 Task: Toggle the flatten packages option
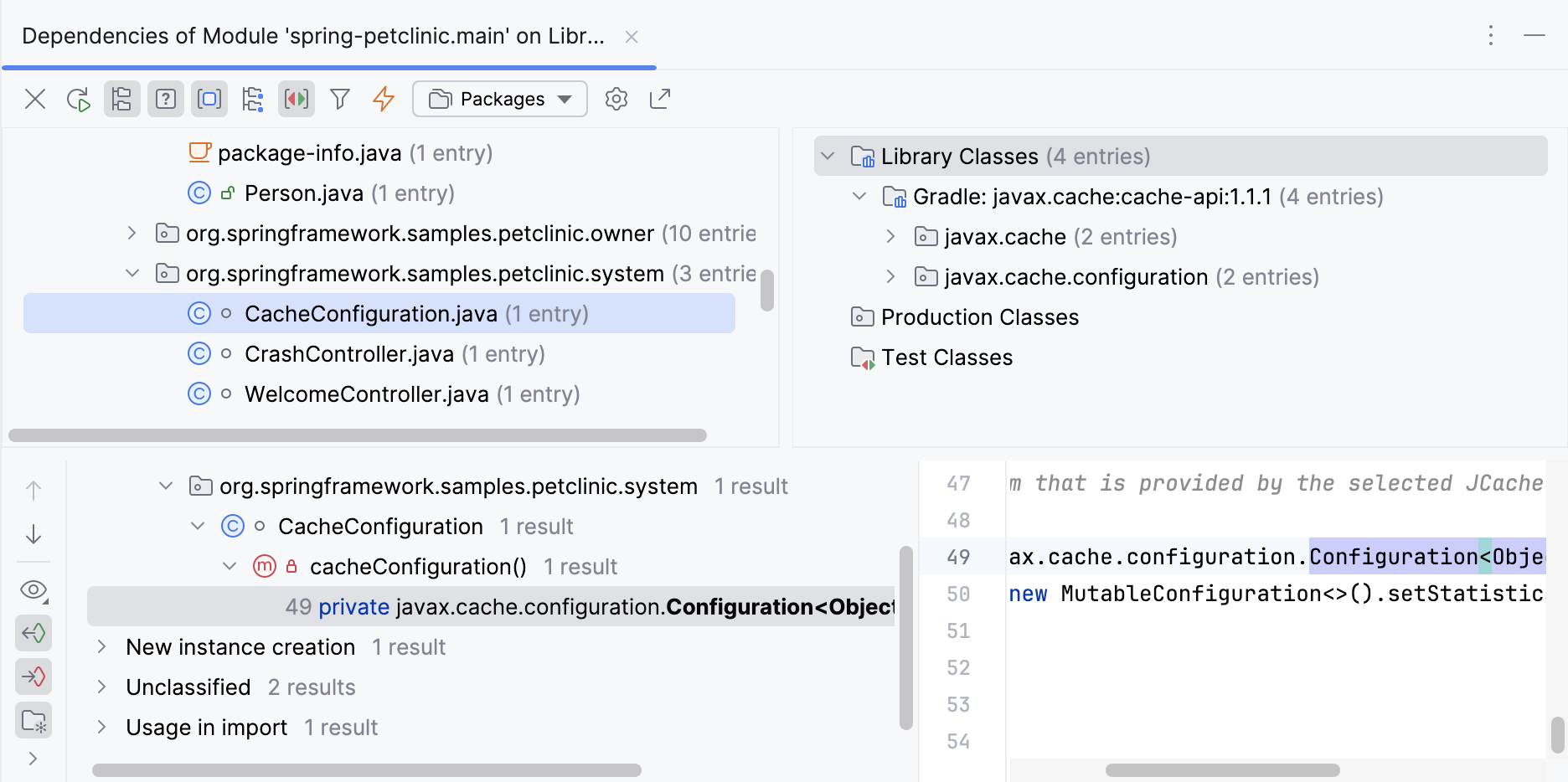[x=121, y=99]
